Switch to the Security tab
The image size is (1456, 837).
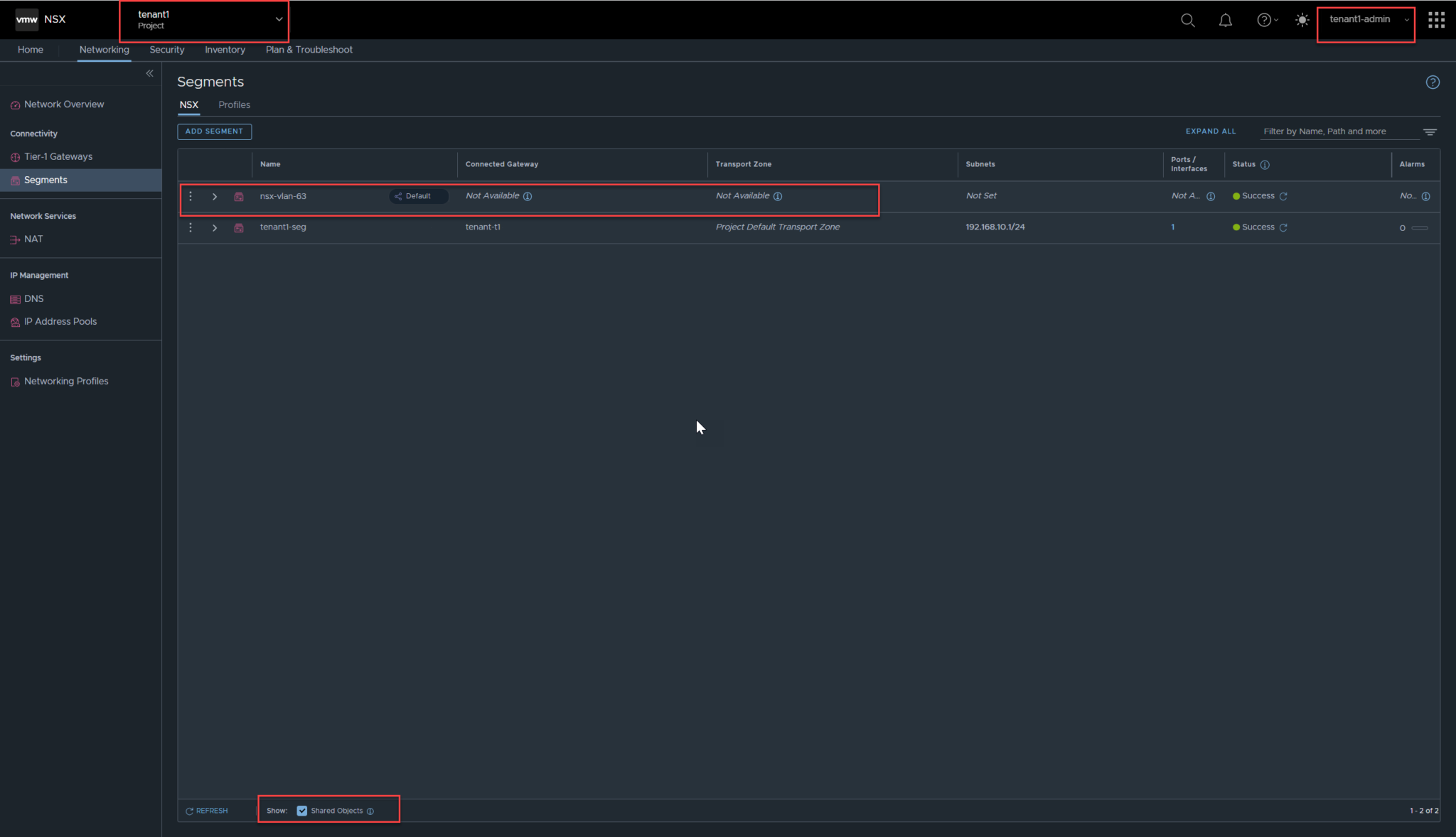[167, 50]
